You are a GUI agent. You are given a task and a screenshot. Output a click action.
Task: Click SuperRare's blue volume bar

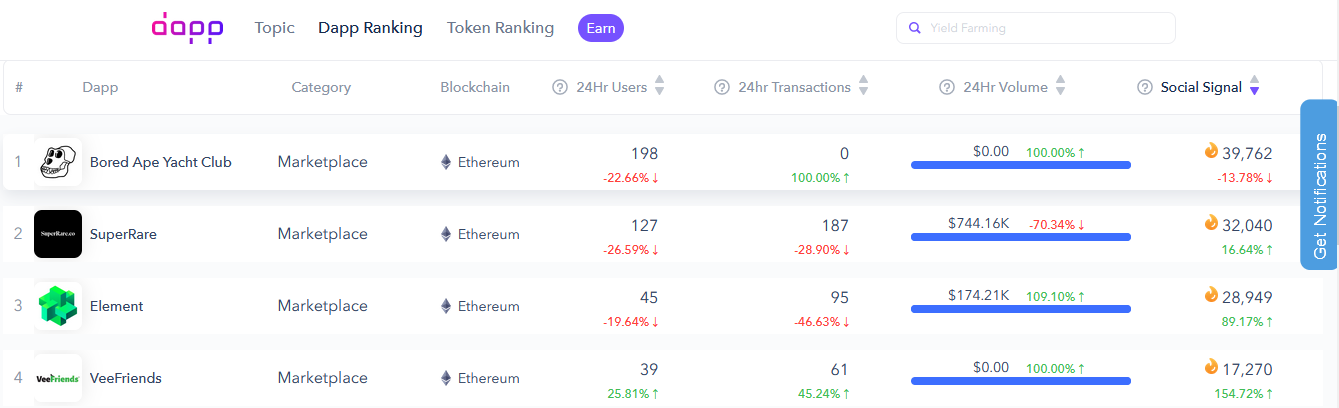1021,237
